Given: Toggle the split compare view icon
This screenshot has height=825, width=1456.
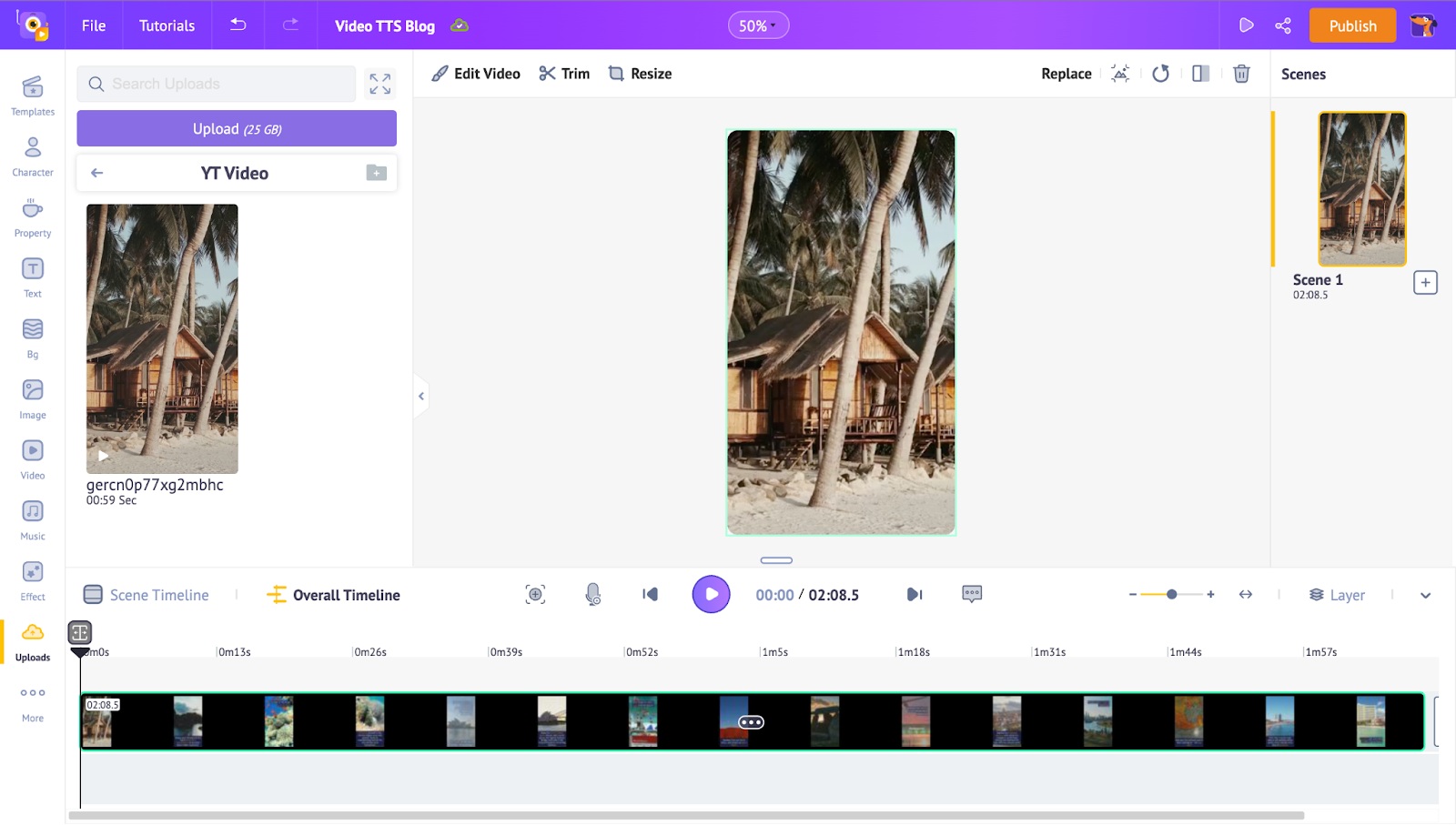Looking at the screenshot, I should (x=1200, y=74).
